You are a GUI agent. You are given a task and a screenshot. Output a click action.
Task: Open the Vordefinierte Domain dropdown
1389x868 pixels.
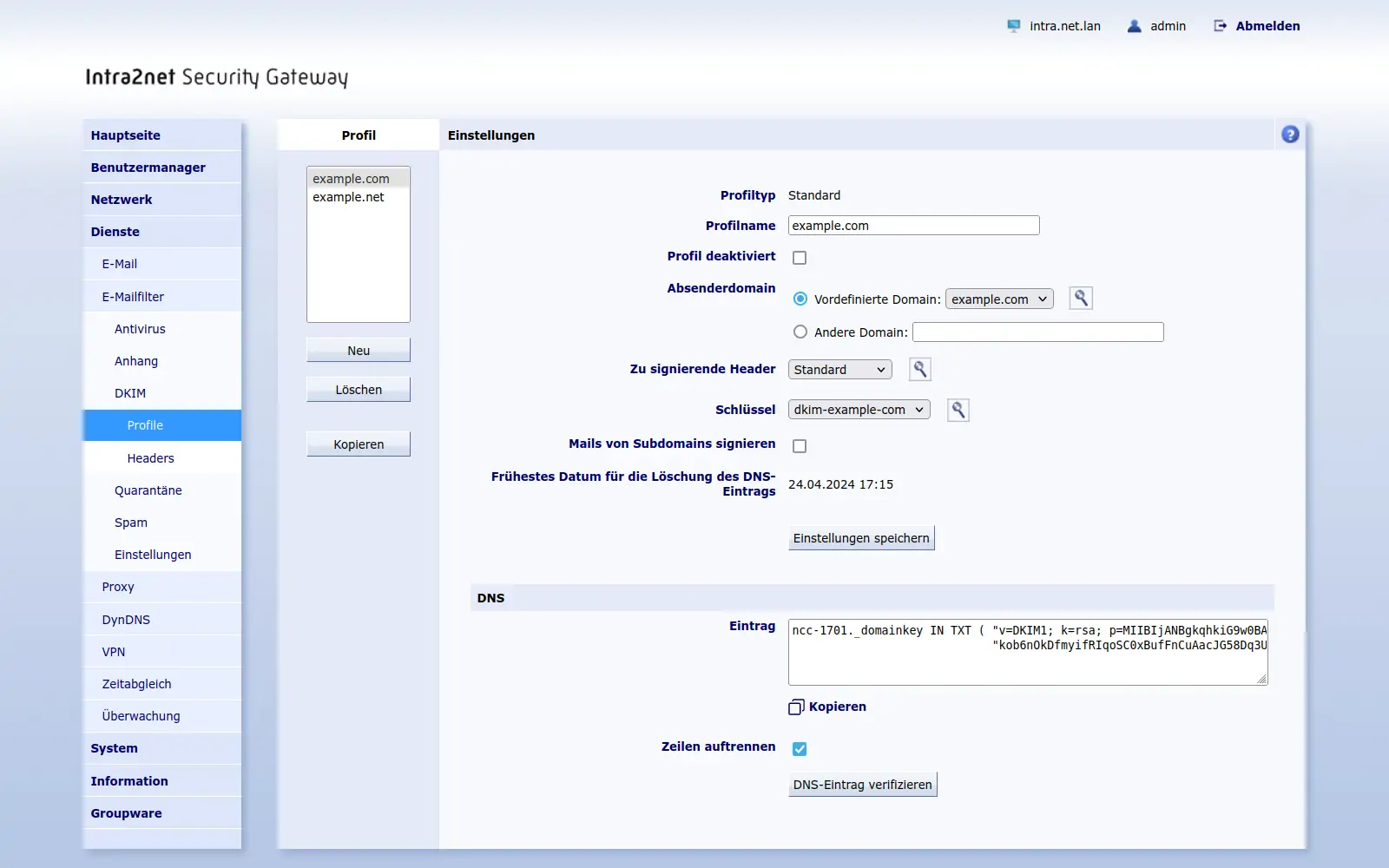(999, 299)
